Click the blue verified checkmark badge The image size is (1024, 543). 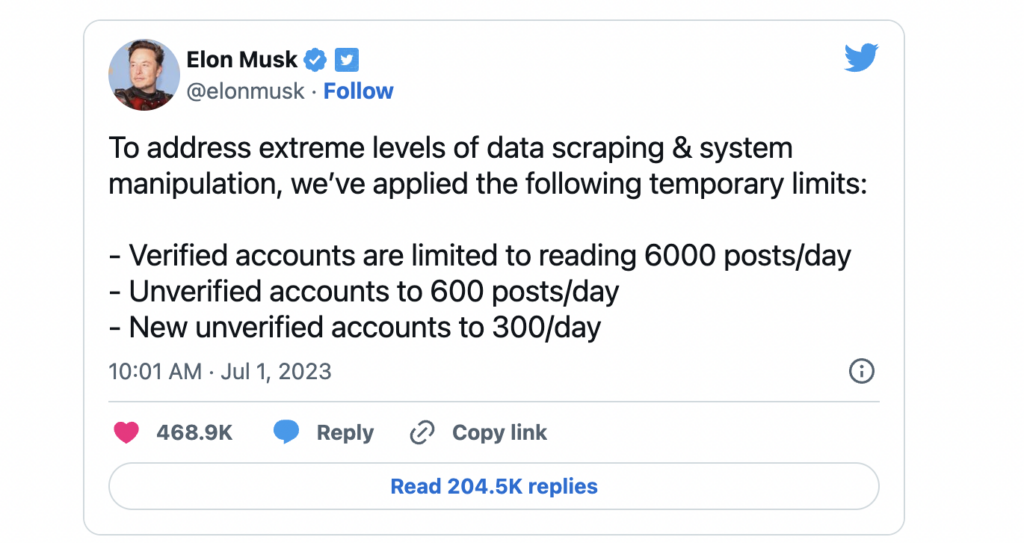click(314, 60)
